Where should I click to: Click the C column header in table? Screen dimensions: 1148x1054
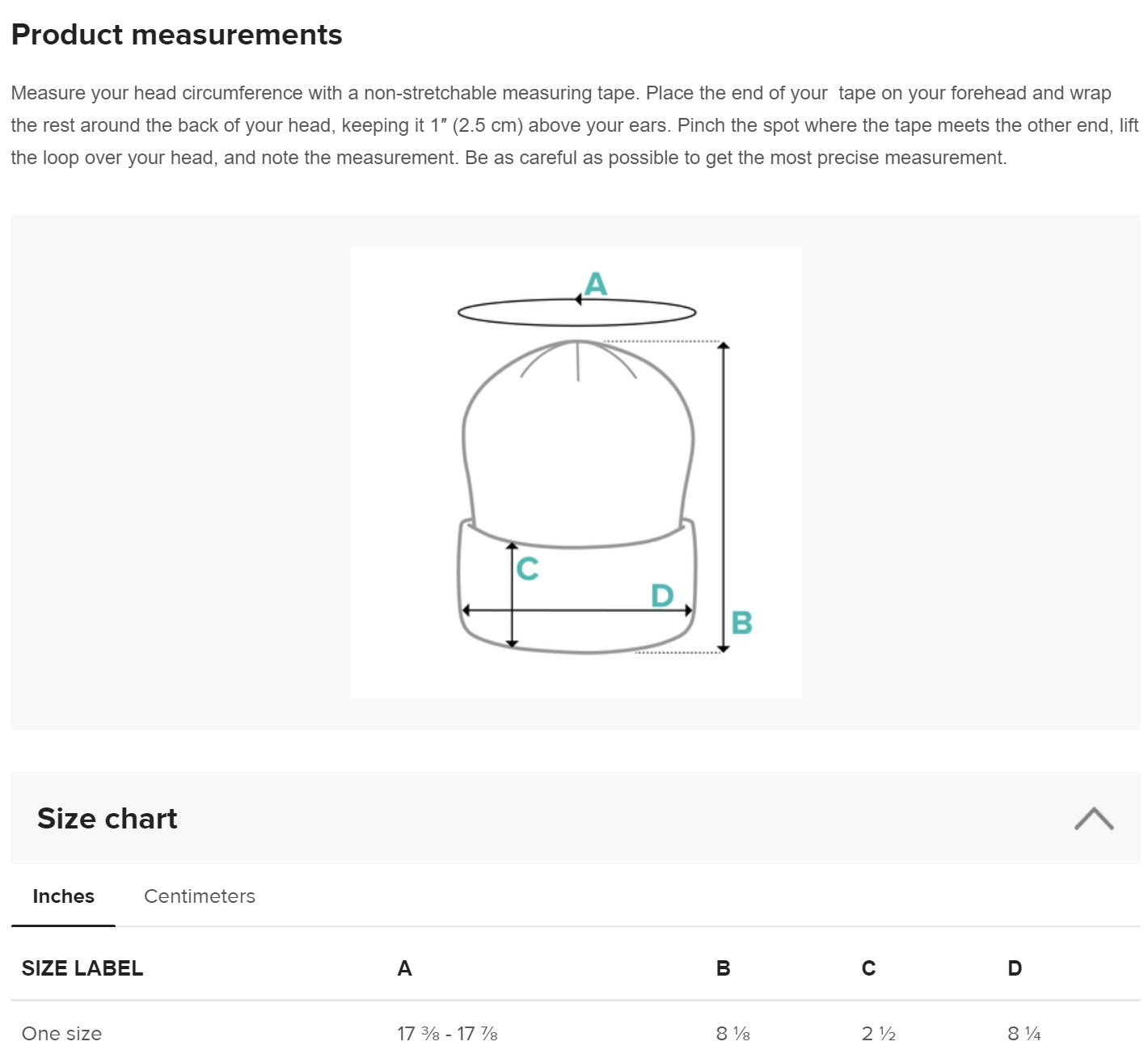(x=868, y=968)
